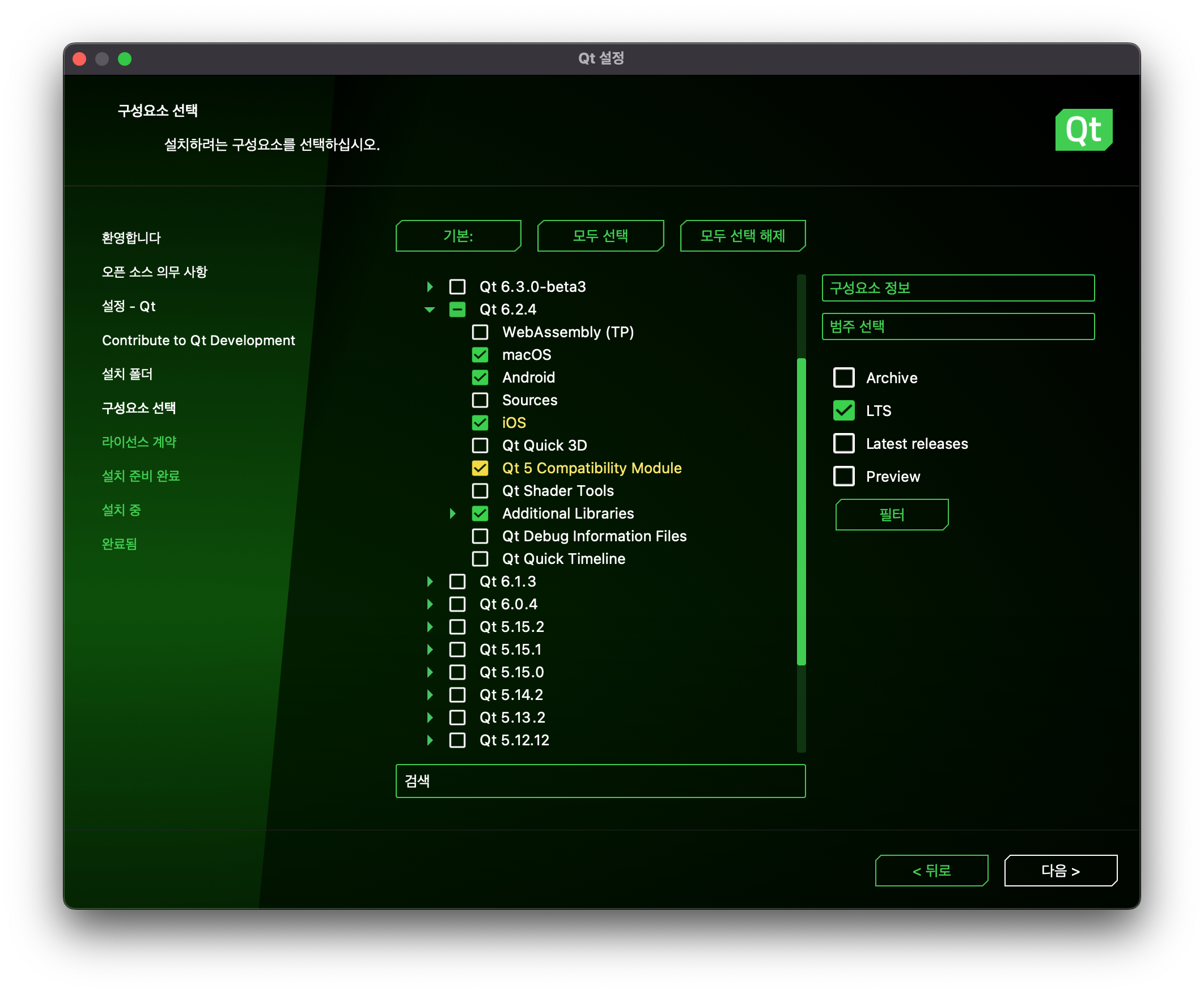The height and width of the screenshot is (993, 1204).
Task: Click the 다음 > button
Action: pos(1060,871)
